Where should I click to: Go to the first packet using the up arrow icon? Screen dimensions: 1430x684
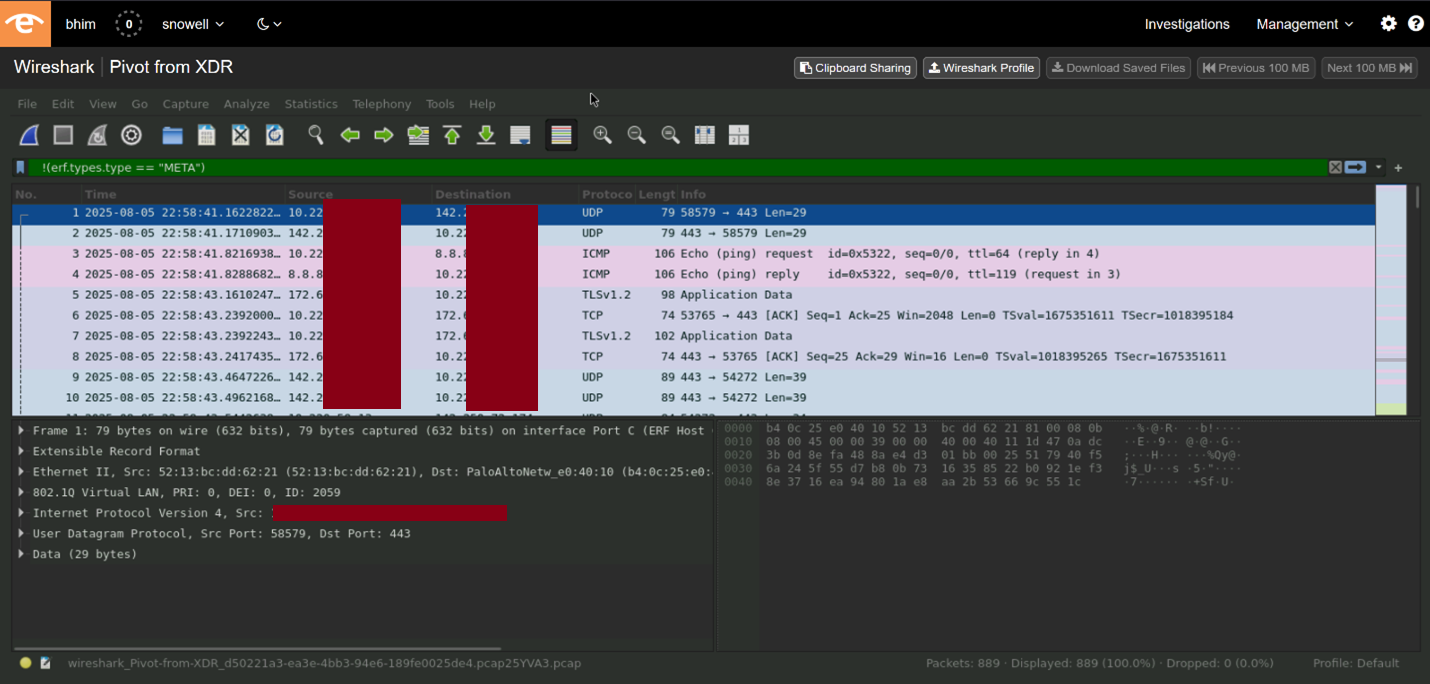451,135
